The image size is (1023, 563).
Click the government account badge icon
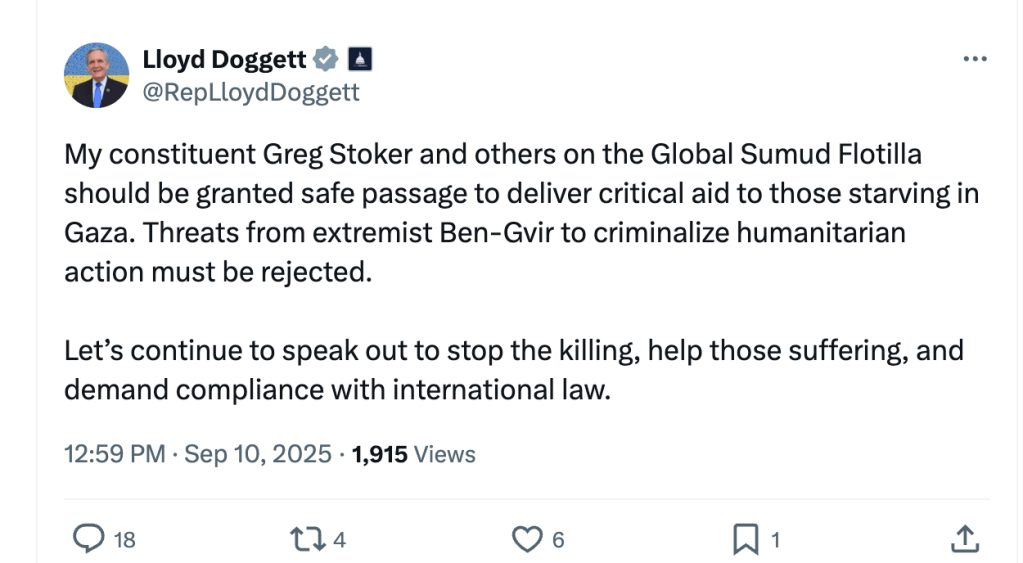coord(360,60)
